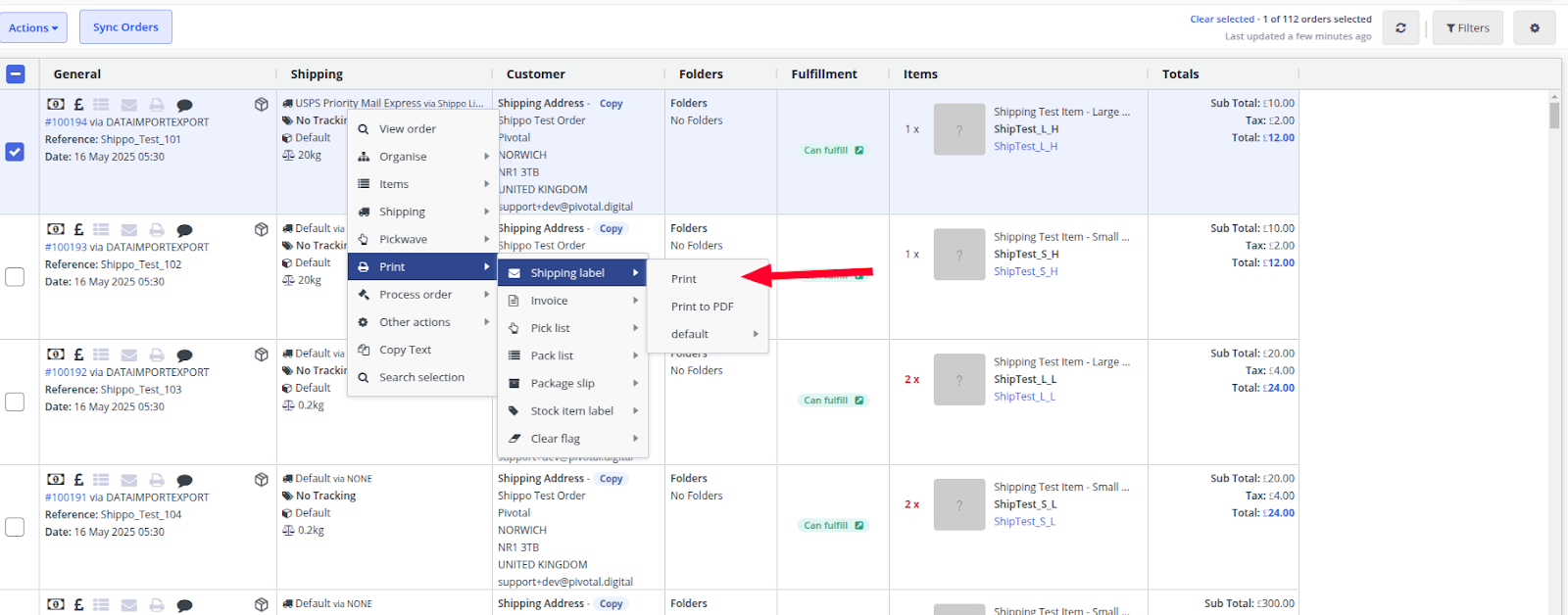Click the printer icon for order #100192
Image resolution: width=1568 pixels, height=615 pixels.
pos(157,355)
